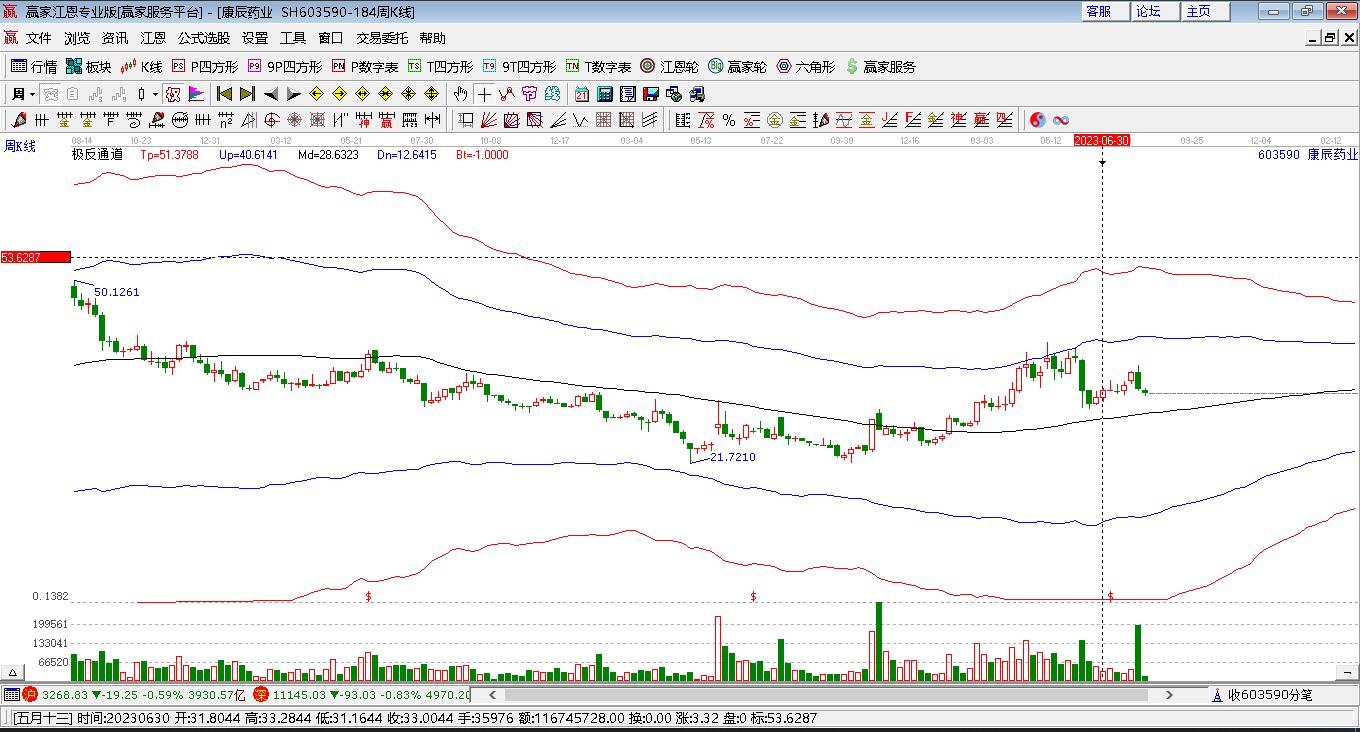Click the percent sign tool icon
The image size is (1360, 732).
(729, 120)
